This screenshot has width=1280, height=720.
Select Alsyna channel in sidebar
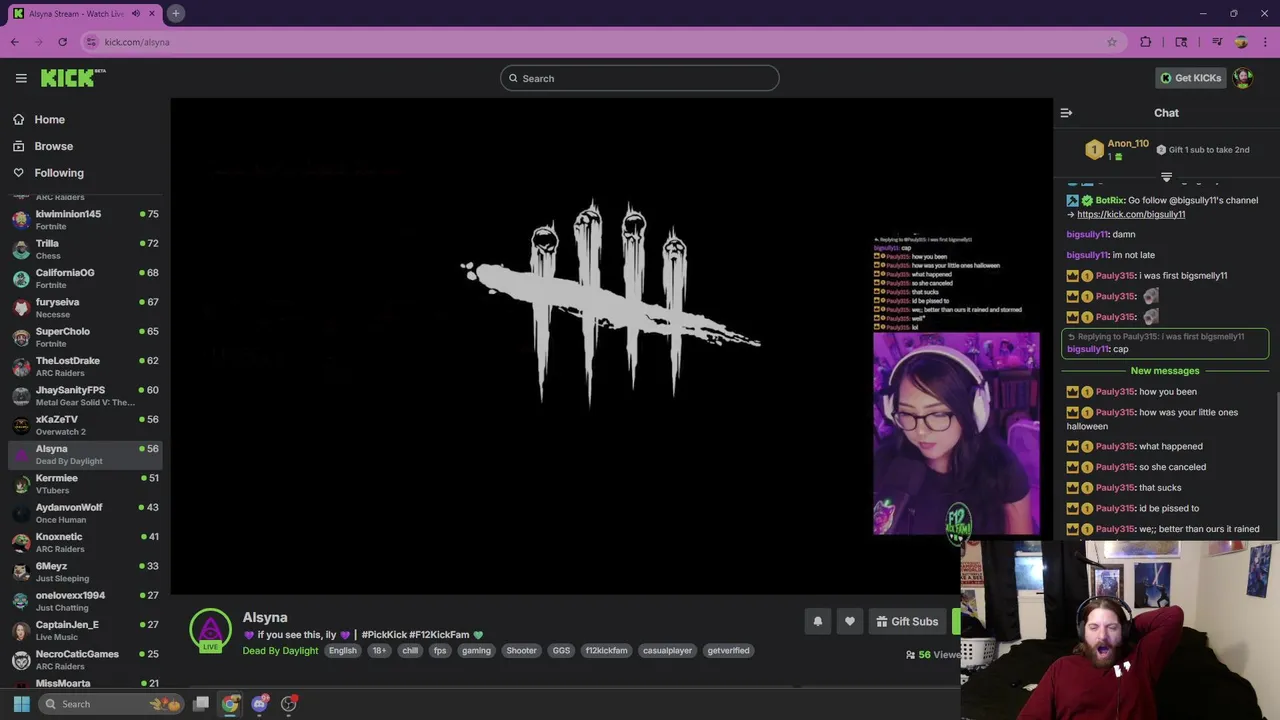click(x=85, y=454)
